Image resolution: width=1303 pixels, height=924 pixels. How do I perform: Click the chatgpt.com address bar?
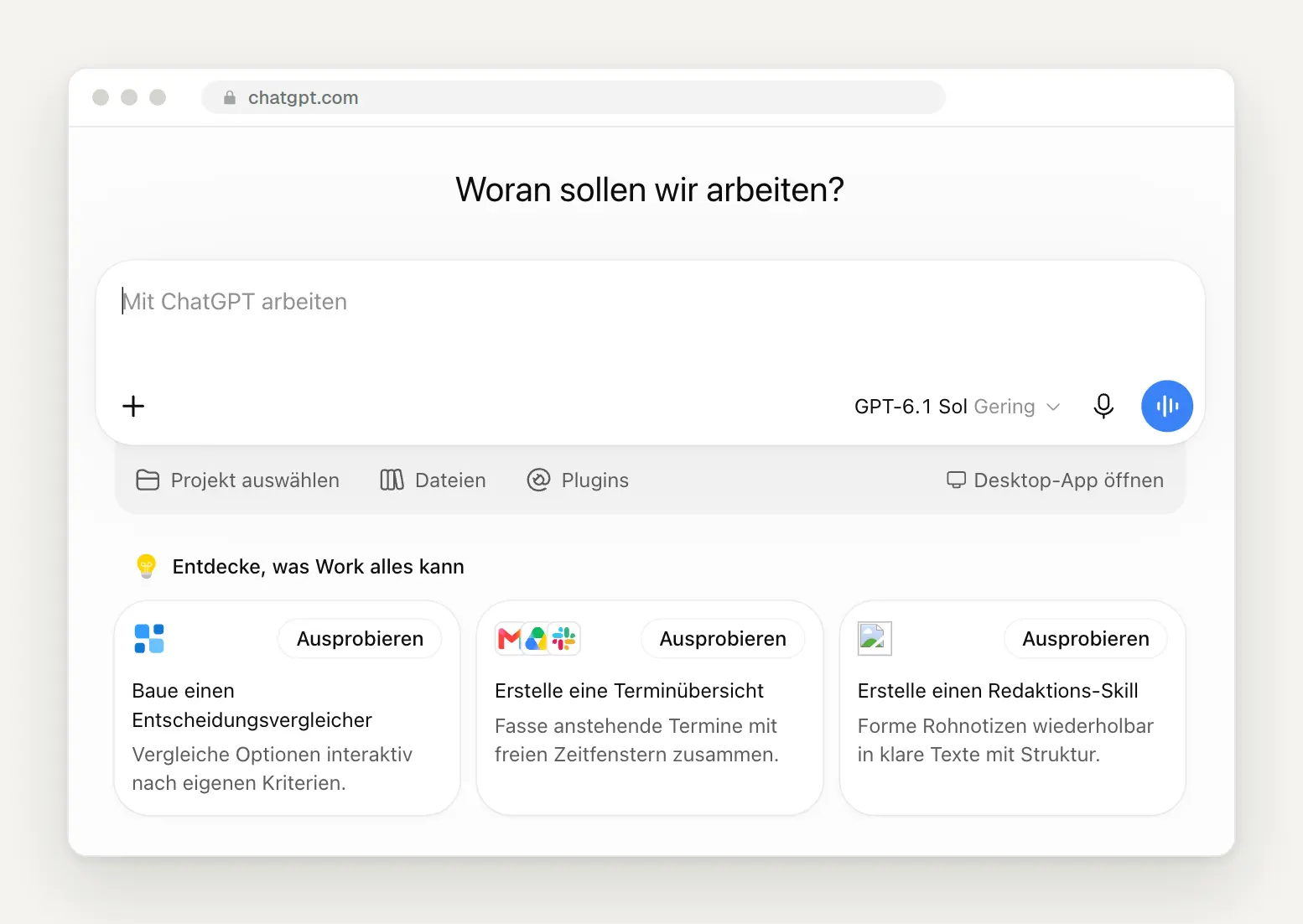[574, 98]
